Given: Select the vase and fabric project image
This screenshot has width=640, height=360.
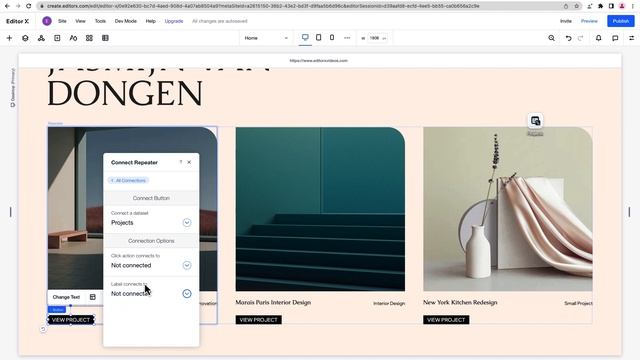Looking at the screenshot, I should coord(508,209).
